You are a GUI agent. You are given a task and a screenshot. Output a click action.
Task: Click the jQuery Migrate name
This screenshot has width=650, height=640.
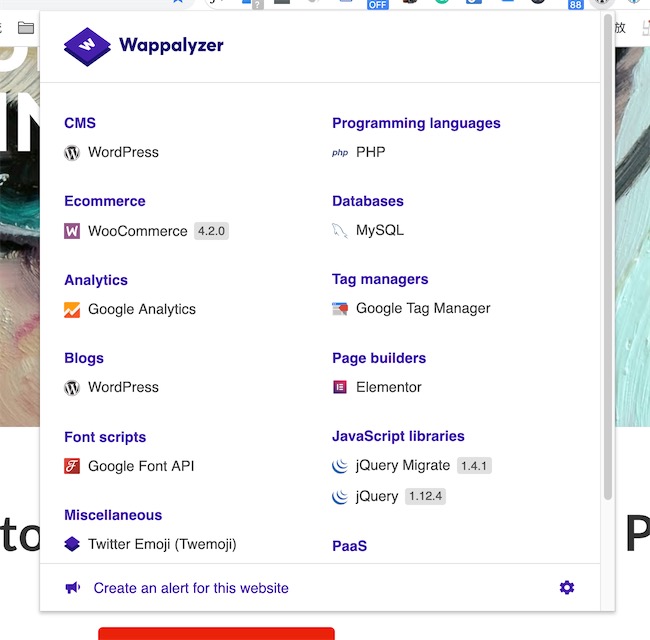click(403, 465)
